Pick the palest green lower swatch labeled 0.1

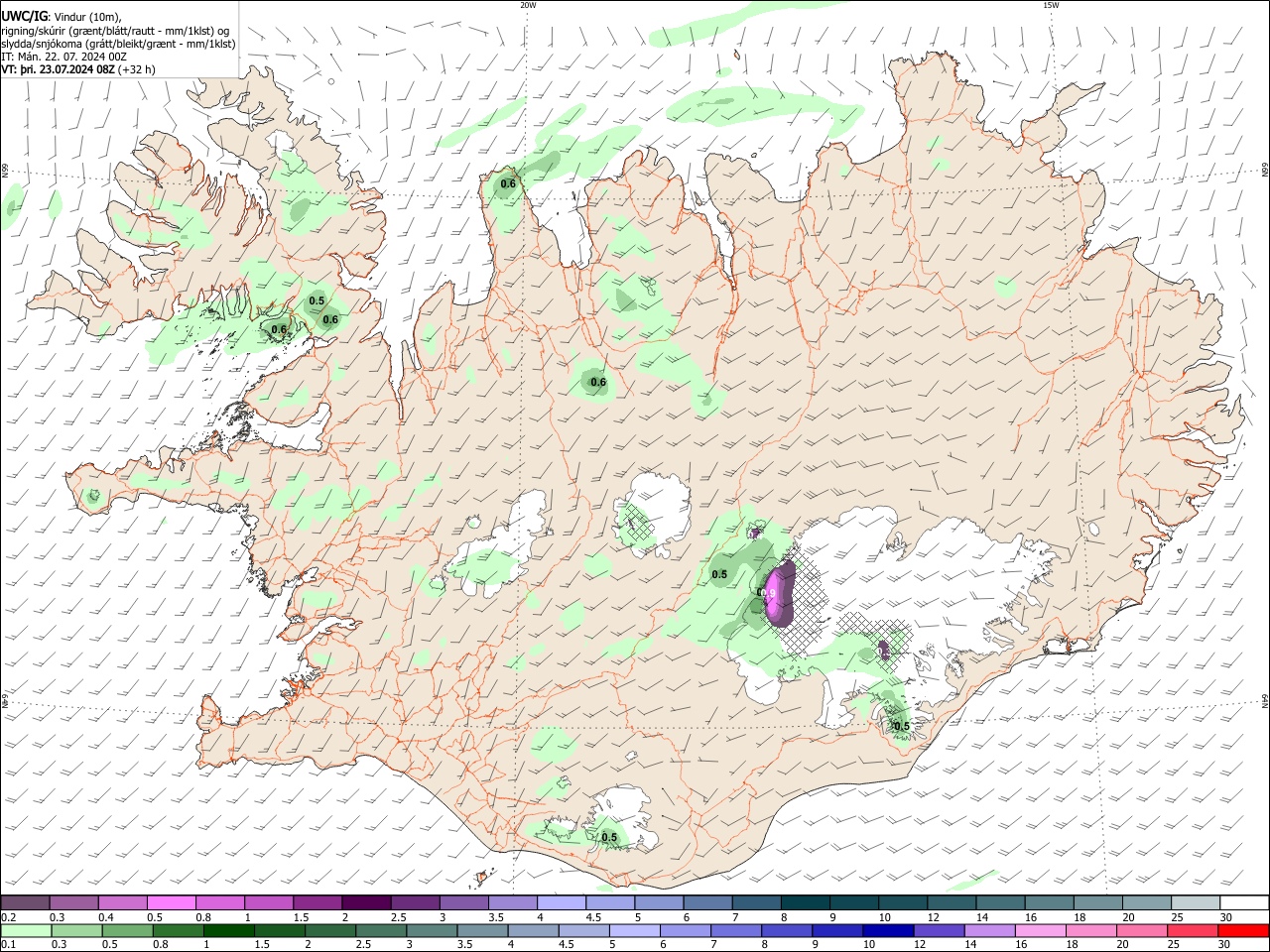pyautogui.click(x=26, y=930)
